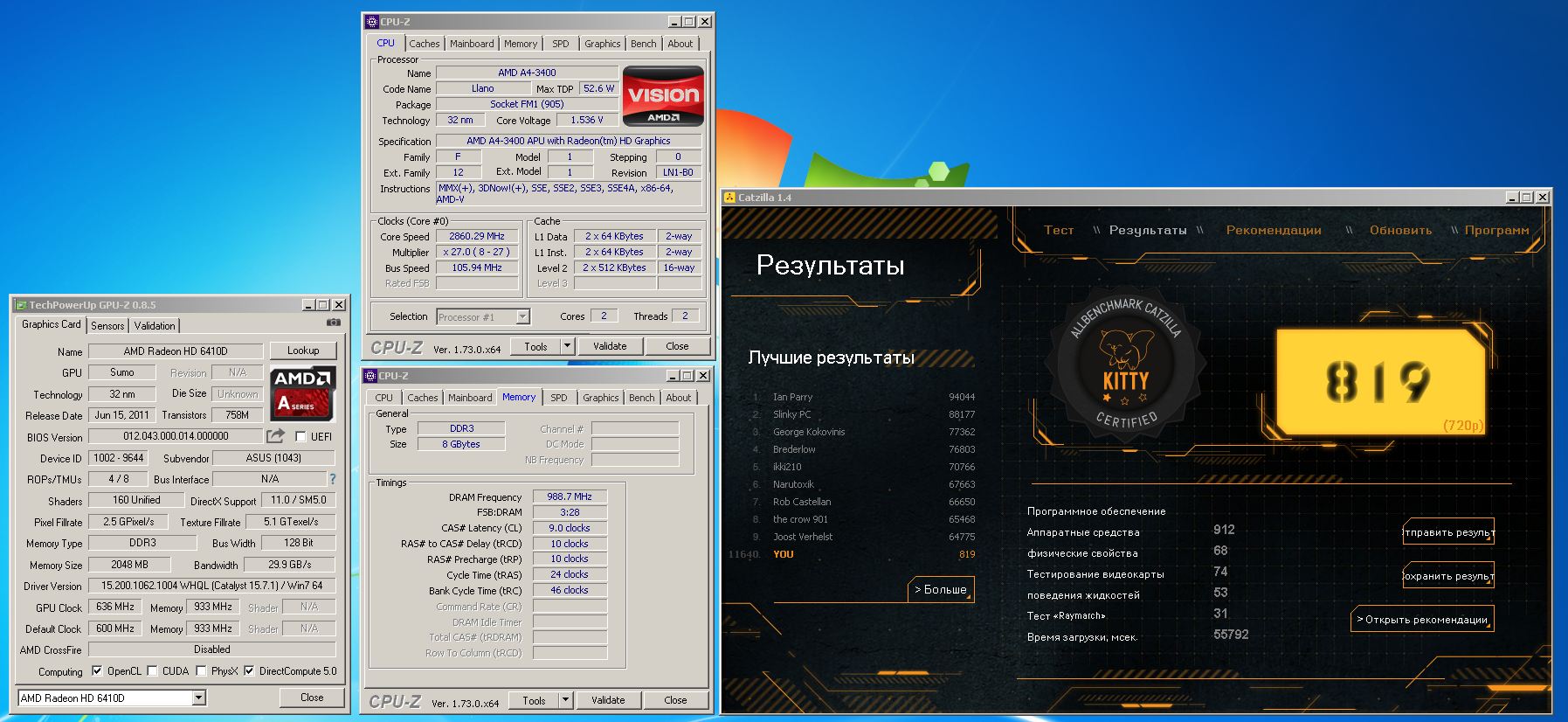This screenshot has width=1568, height=722.
Task: Click the YOU row in best results list
Action: pos(853,554)
